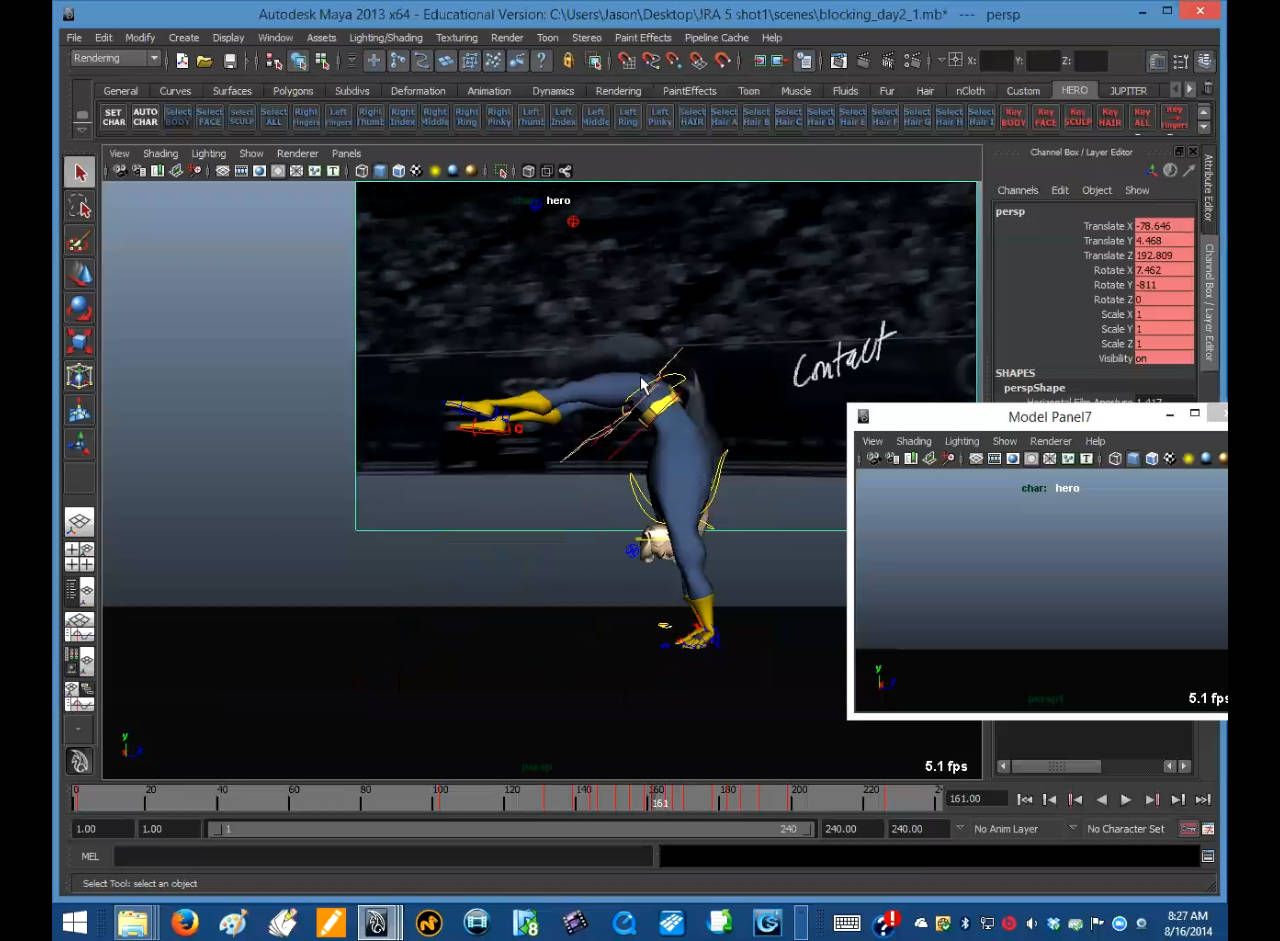Toggle Tool Settings sidebar icon on status line
1280x941 pixels.
[1181, 61]
